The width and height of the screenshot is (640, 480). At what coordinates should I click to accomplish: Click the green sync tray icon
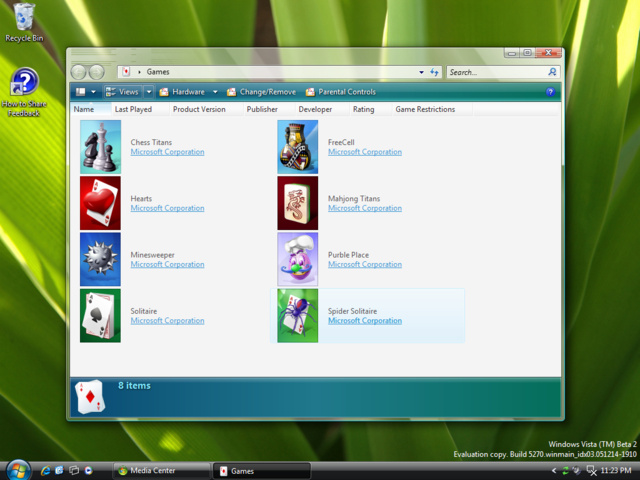point(565,471)
